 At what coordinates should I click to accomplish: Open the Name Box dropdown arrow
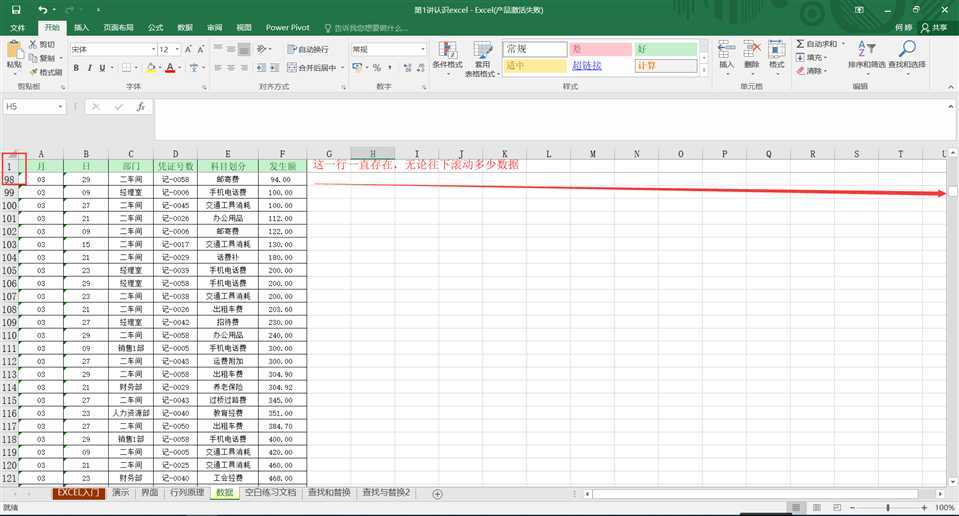click(60, 107)
